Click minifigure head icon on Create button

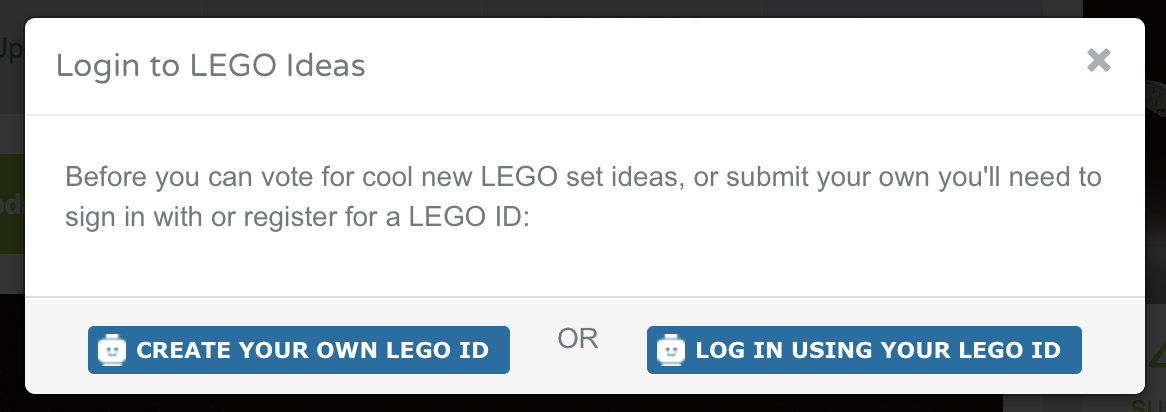[x=112, y=350]
